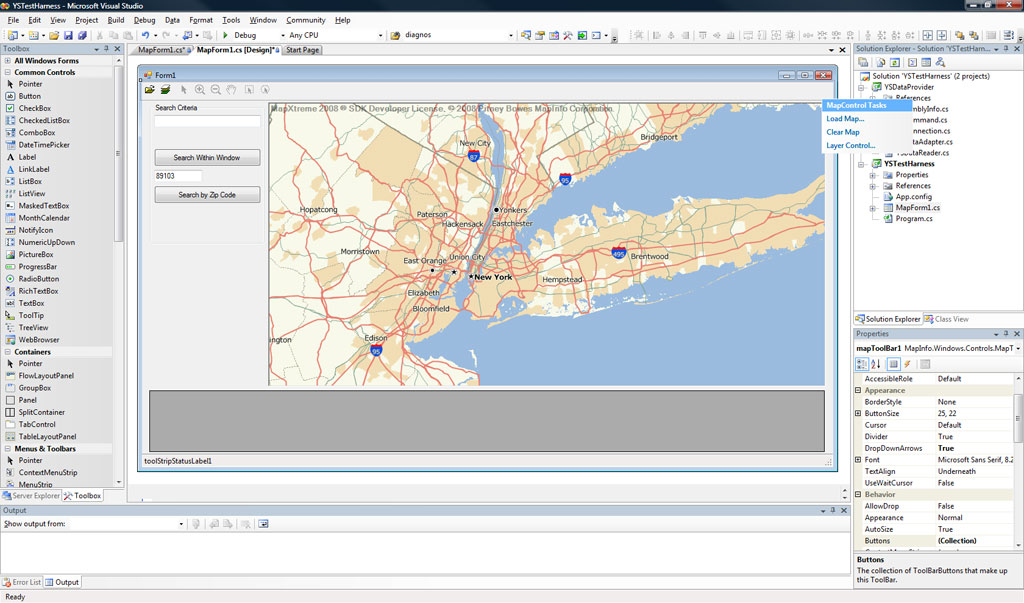Click the View Class Diagram icon in Solution Explorer
Viewport: 1024px width, 603px height.
click(x=940, y=62)
